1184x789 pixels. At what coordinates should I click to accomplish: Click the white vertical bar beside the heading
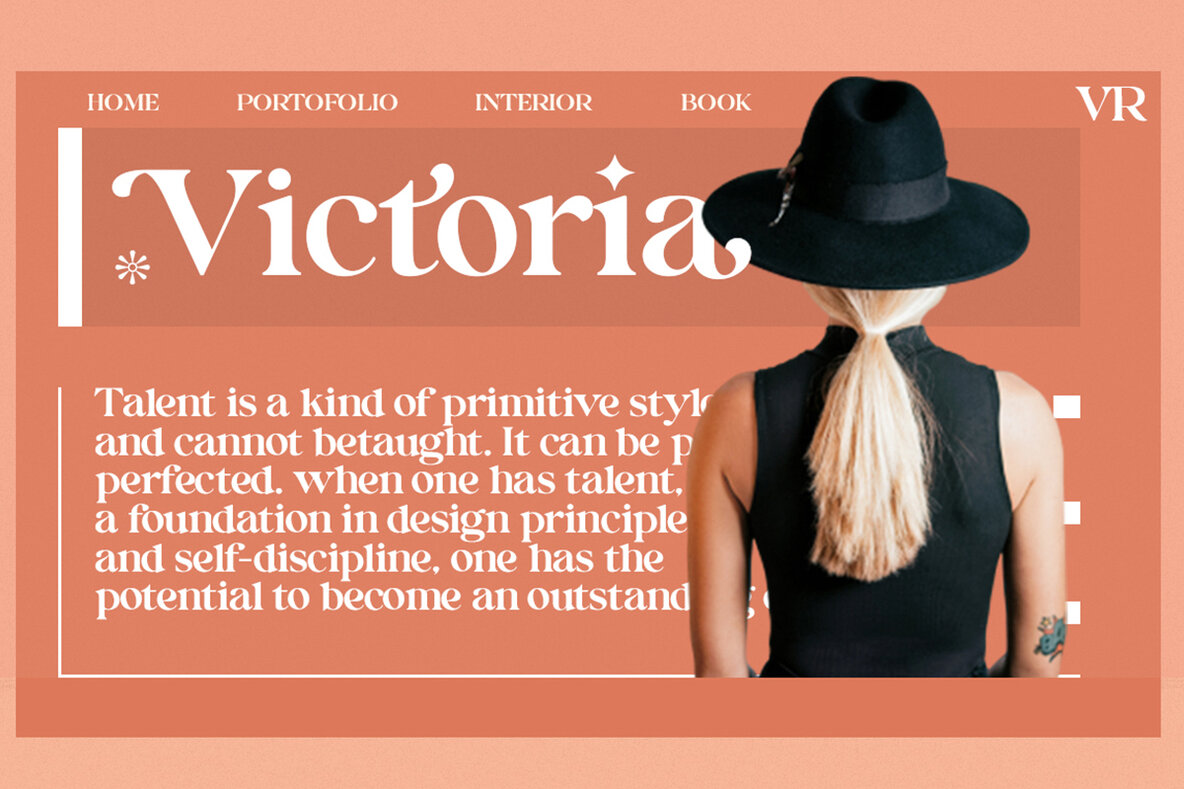[69, 227]
